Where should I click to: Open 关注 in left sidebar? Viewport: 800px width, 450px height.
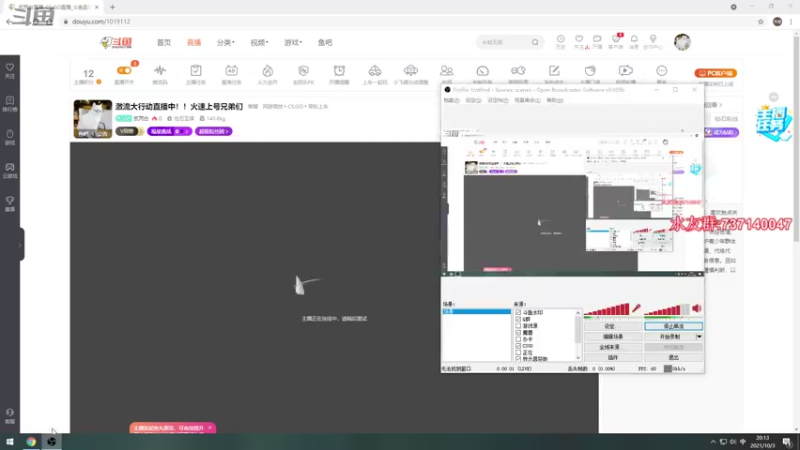click(x=10, y=70)
